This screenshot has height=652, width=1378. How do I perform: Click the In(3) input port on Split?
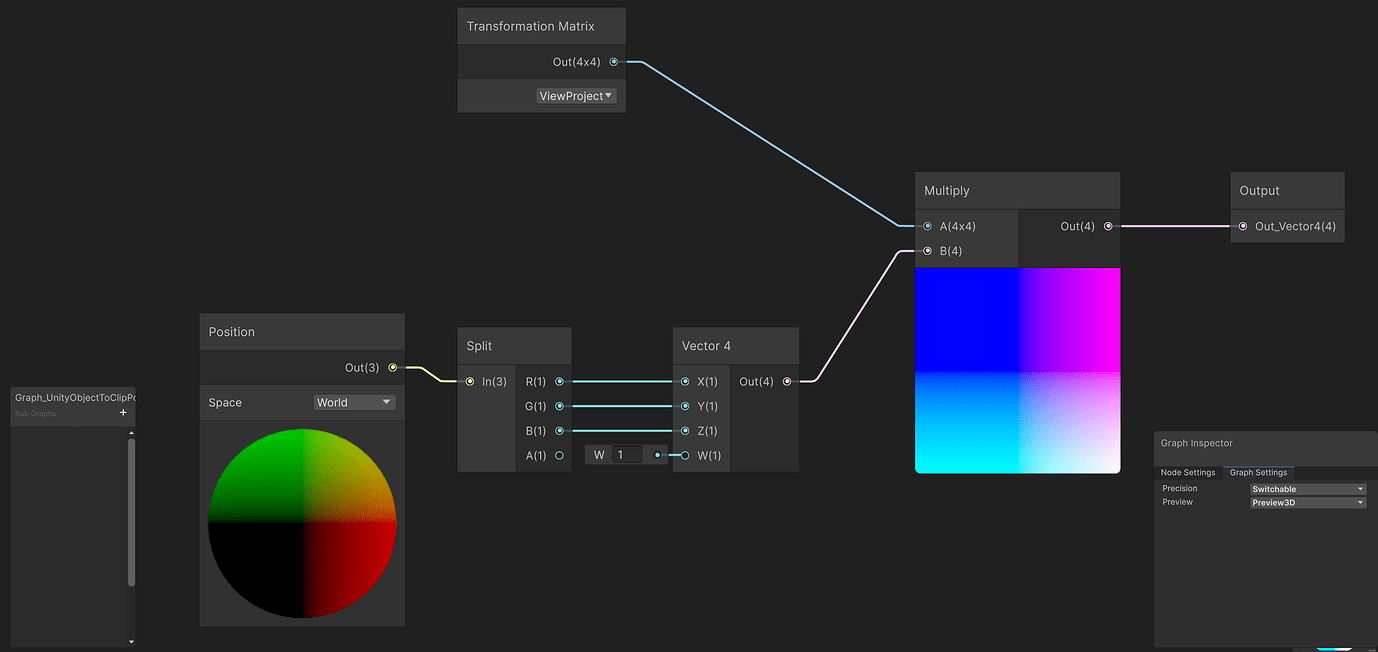click(x=469, y=381)
